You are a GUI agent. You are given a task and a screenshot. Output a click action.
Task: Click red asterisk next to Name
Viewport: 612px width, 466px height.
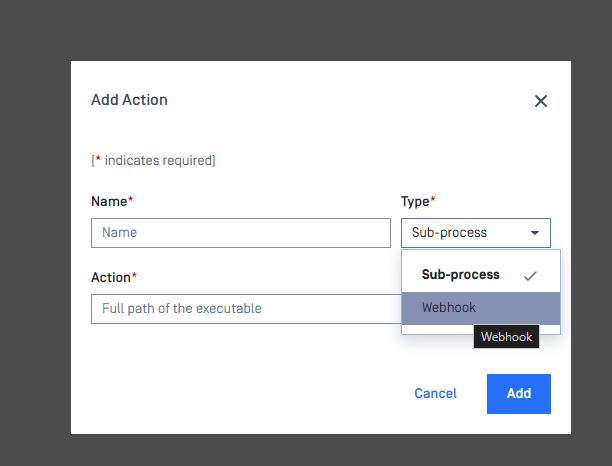(131, 199)
